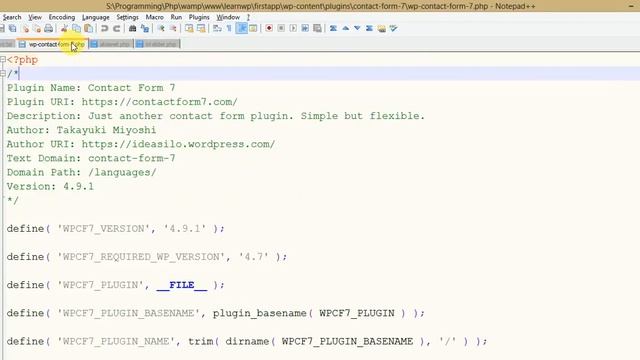The height and width of the screenshot is (360, 640).
Task: Click the Close All toolbar icon
Action: (37, 28)
